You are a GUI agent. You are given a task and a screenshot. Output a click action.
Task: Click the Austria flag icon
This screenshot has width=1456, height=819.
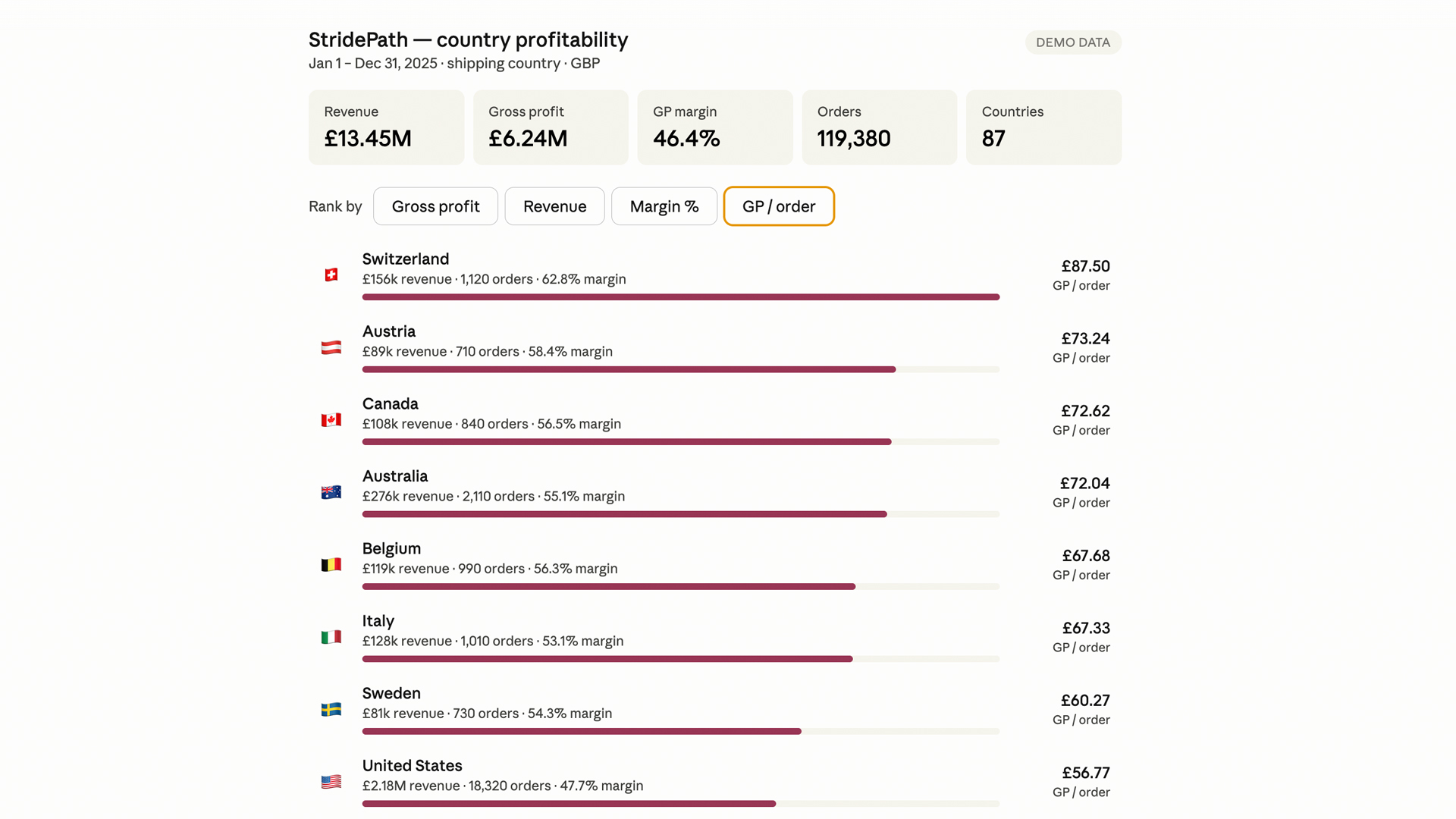(x=331, y=347)
